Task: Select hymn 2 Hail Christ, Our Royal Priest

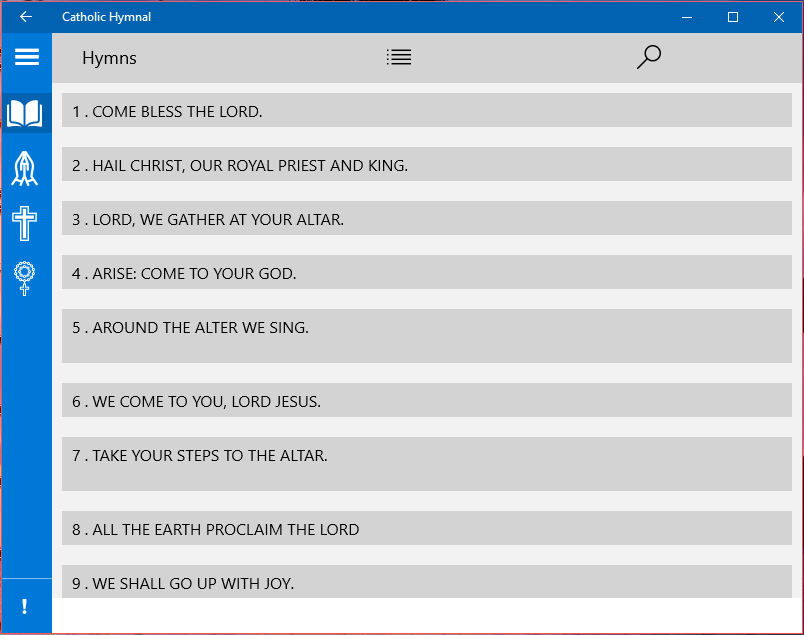Action: (x=427, y=165)
